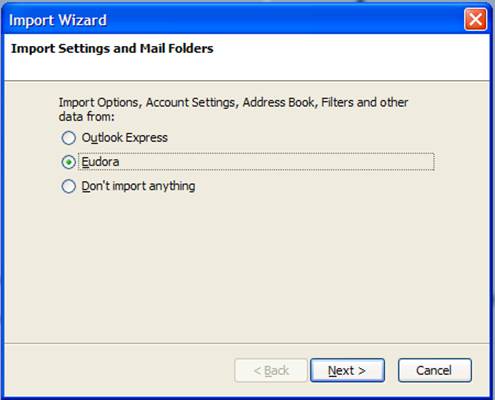Proceed with the Next > button

pos(347,370)
